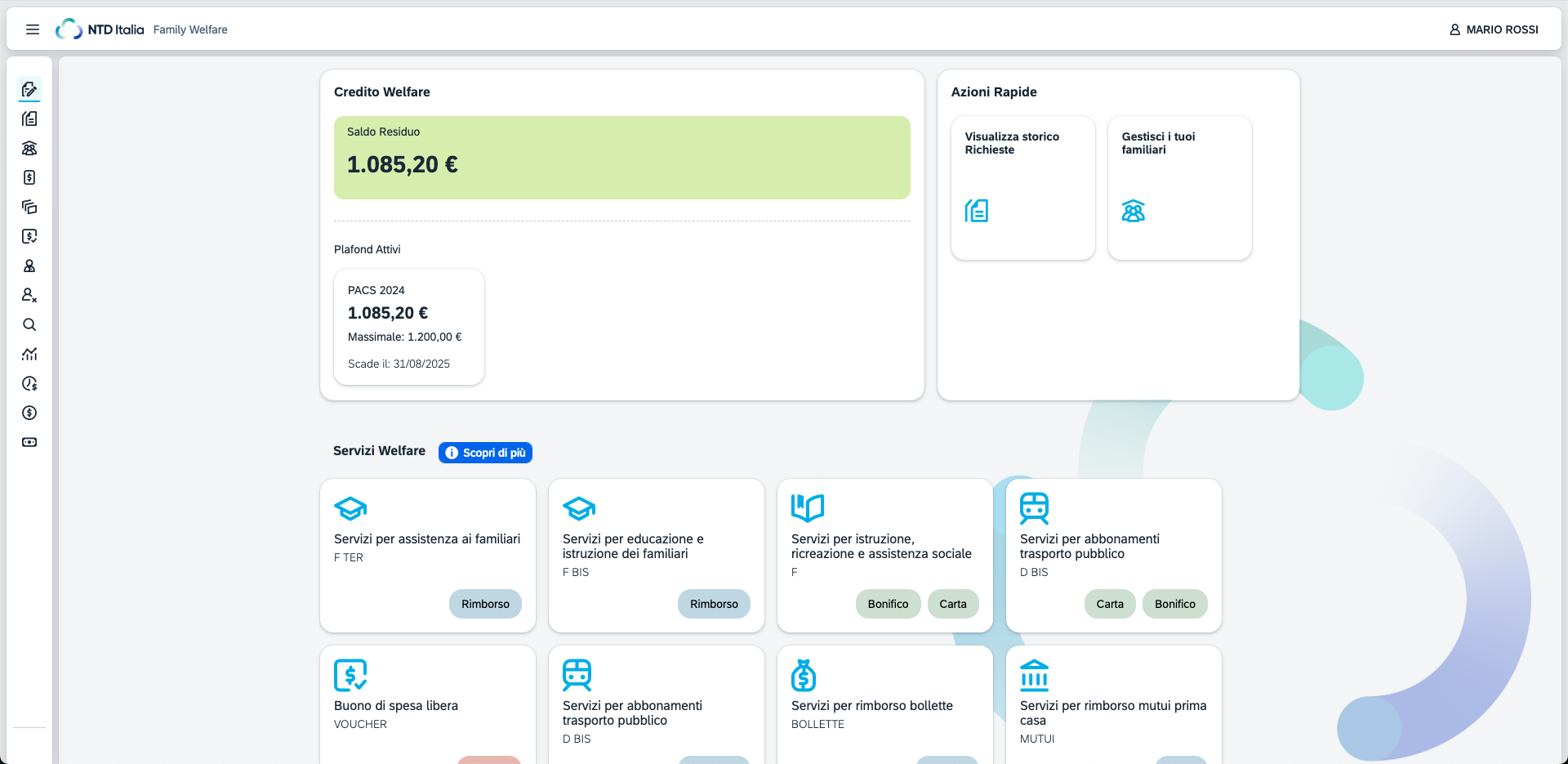The image size is (1568, 764).
Task: Click train icon on bottom-row abbonamenti card
Action: tap(577, 675)
